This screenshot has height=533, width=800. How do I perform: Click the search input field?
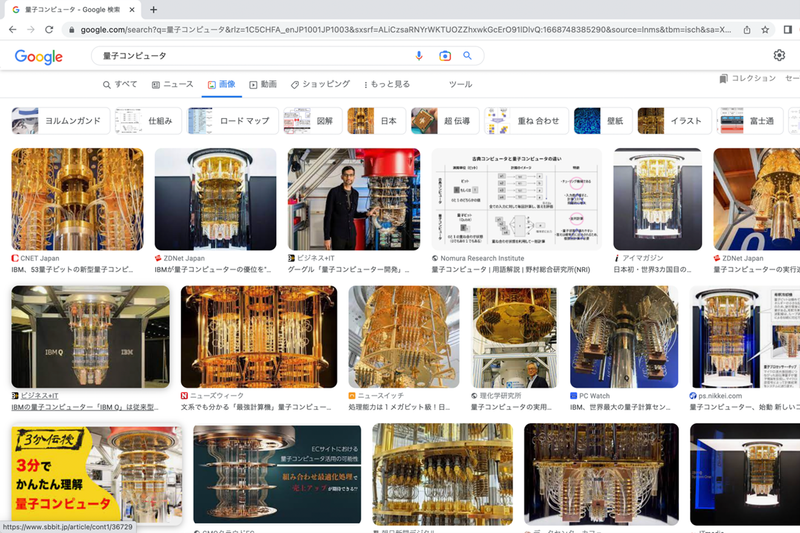255,56
